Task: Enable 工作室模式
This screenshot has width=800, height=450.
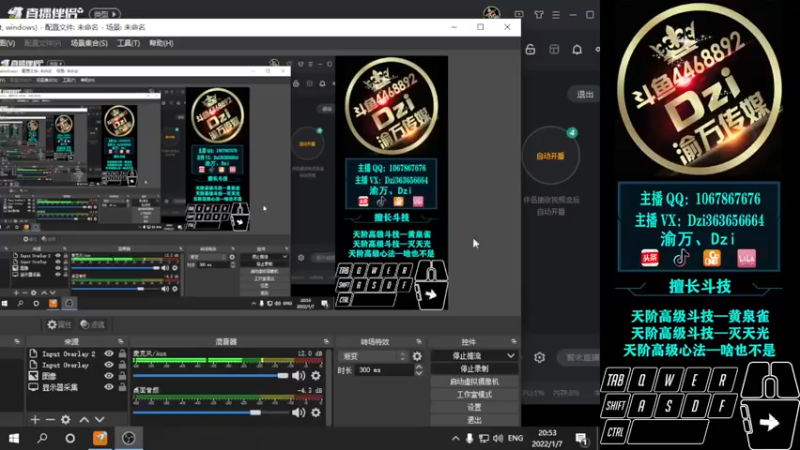Action: [x=474, y=394]
